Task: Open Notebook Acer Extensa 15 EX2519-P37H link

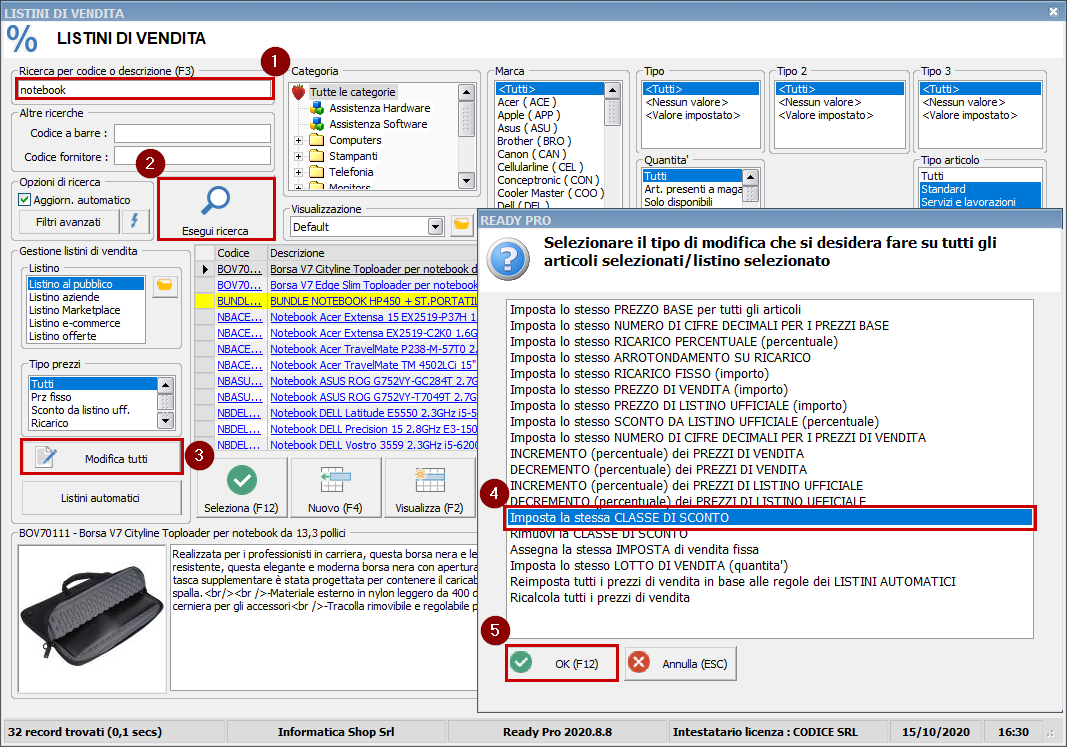Action: 374,317
